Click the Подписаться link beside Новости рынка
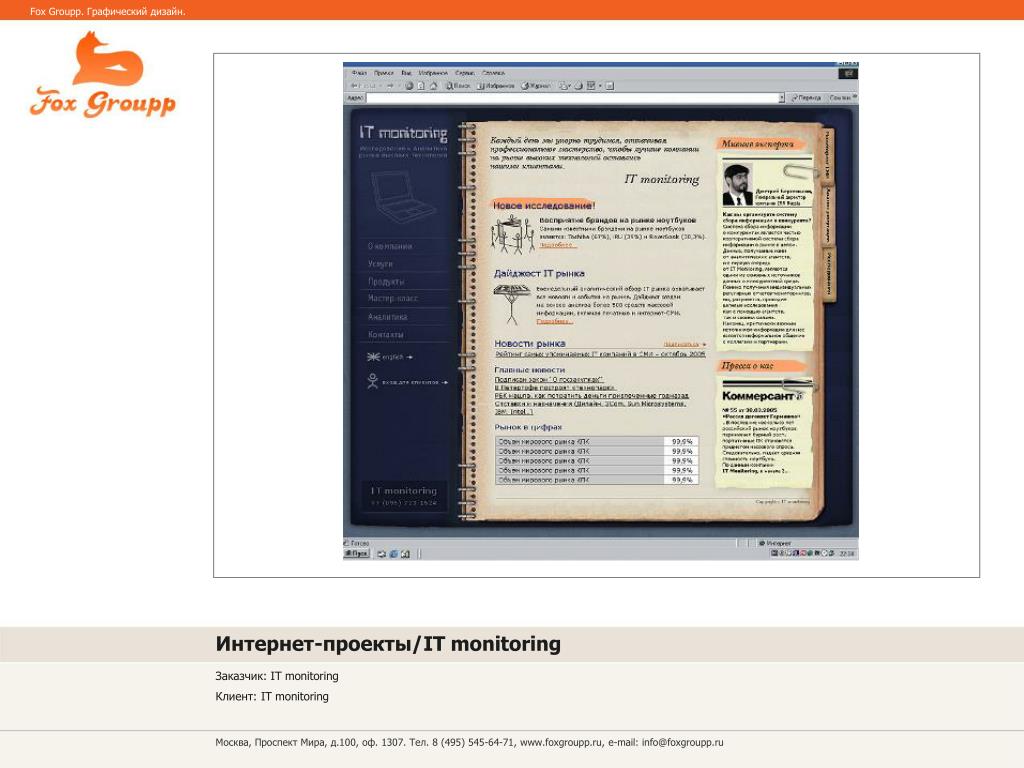1024x768 pixels. (684, 344)
